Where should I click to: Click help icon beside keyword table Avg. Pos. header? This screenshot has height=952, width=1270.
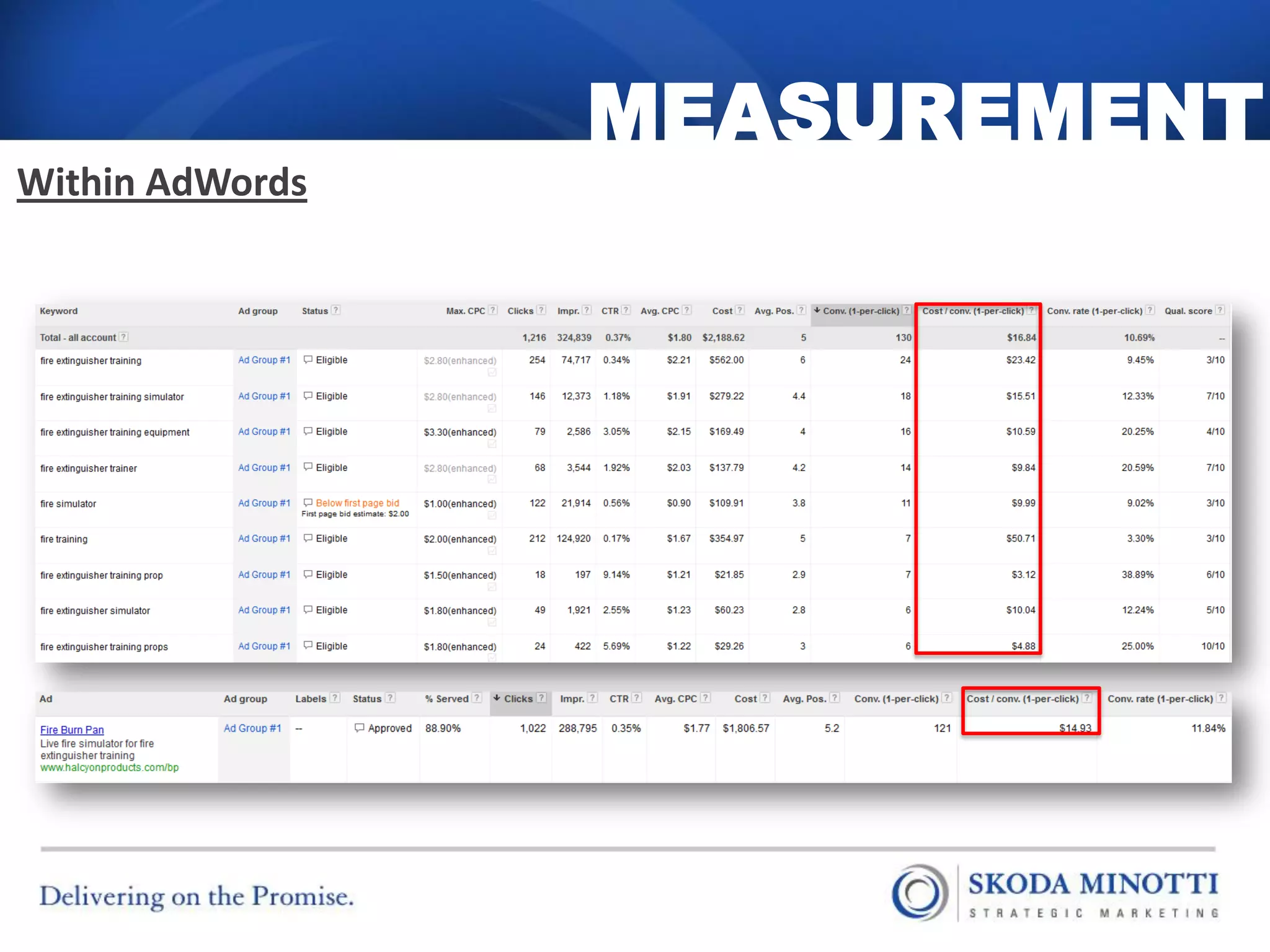(x=801, y=310)
